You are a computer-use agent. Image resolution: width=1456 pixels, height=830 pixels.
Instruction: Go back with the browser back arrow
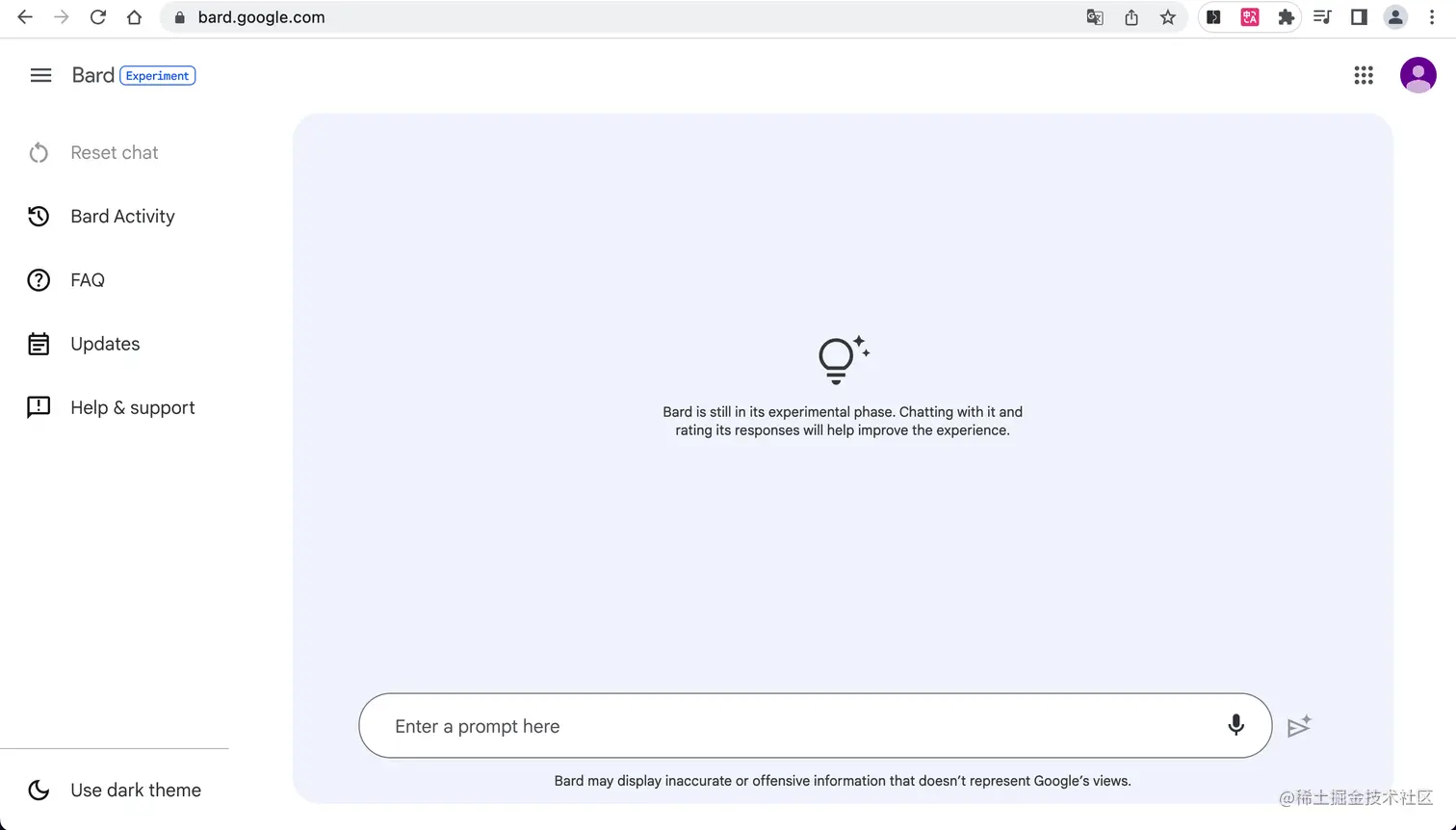25,17
